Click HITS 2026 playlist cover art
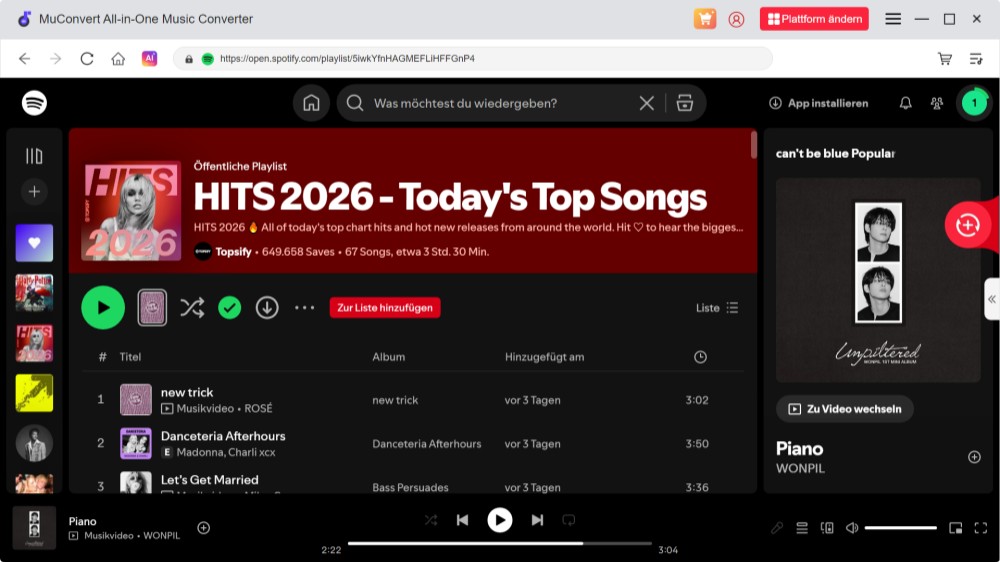Screen dimensions: 1000x562 [x=131, y=211]
